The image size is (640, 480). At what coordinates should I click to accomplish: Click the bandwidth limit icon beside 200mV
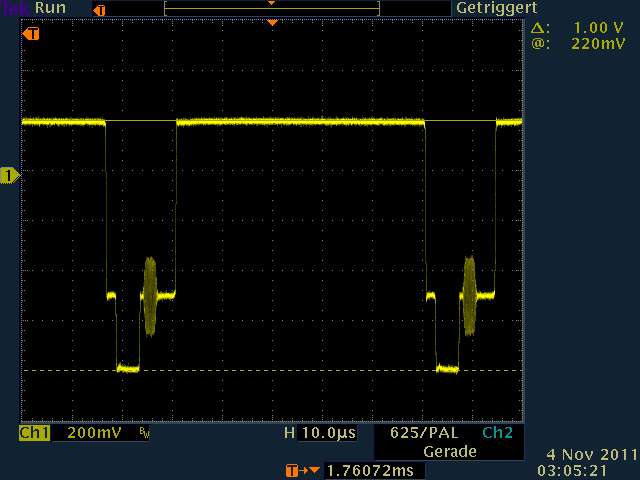144,434
